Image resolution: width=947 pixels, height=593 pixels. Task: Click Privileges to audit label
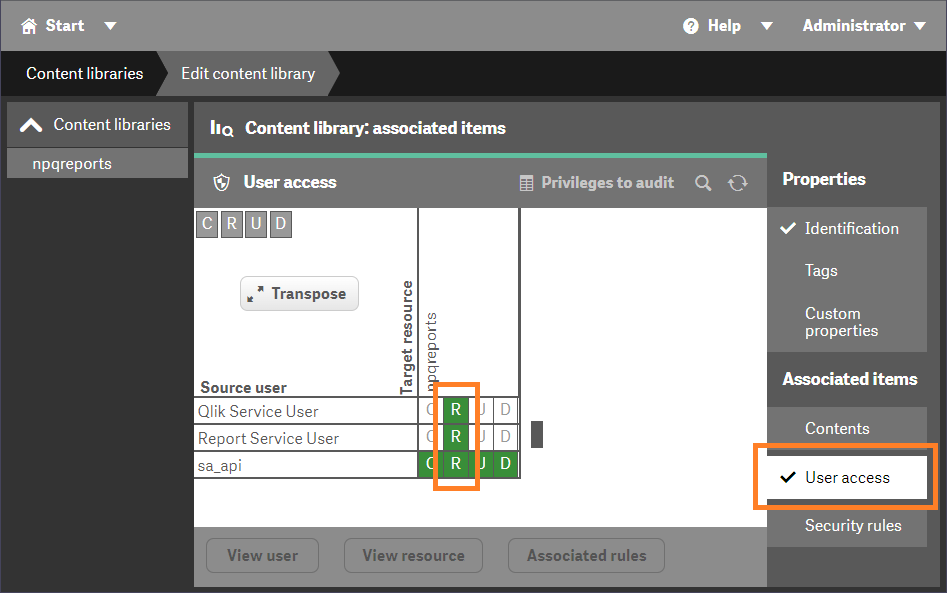(608, 183)
